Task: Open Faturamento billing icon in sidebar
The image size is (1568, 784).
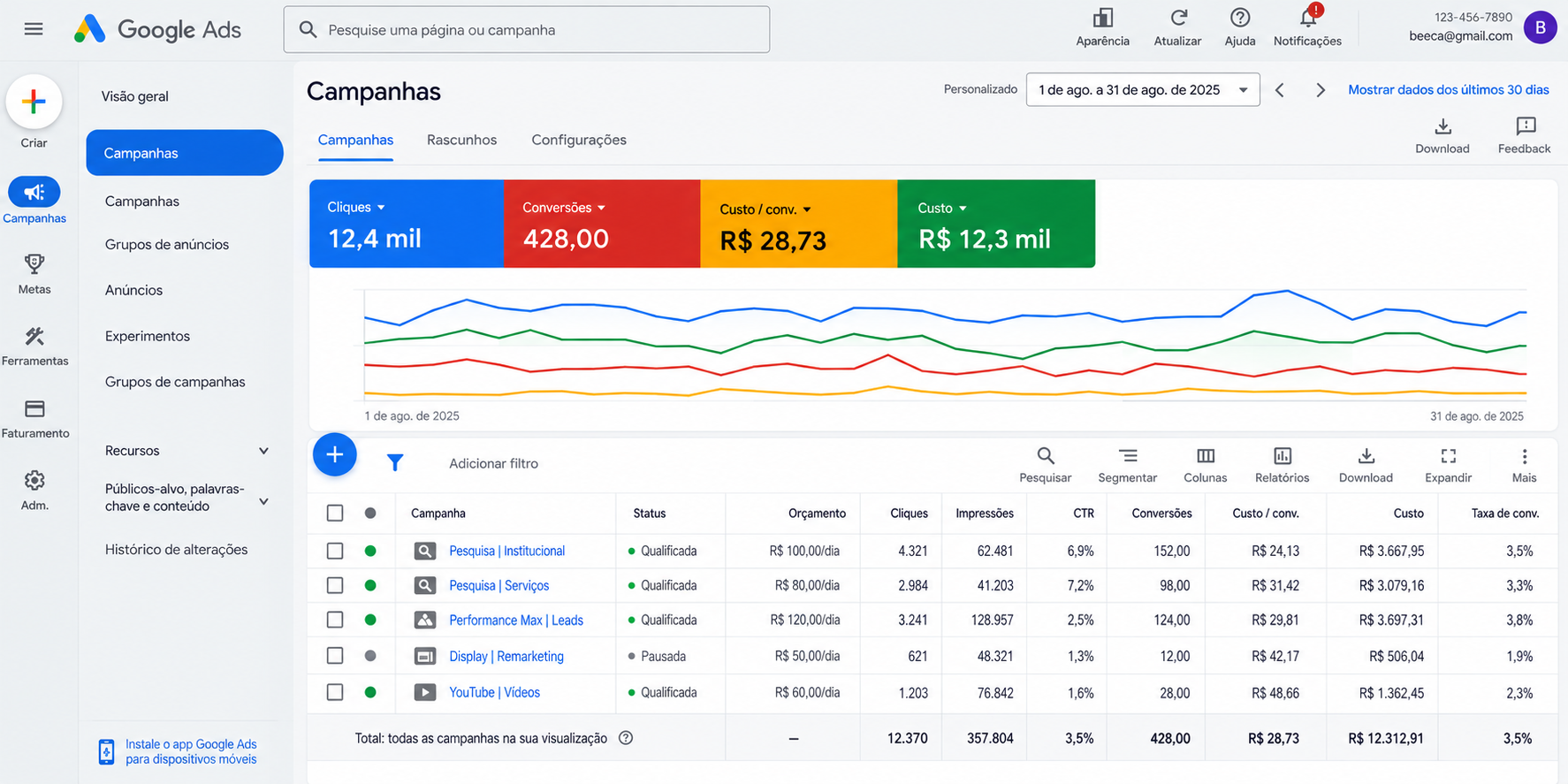Action: coord(34,408)
